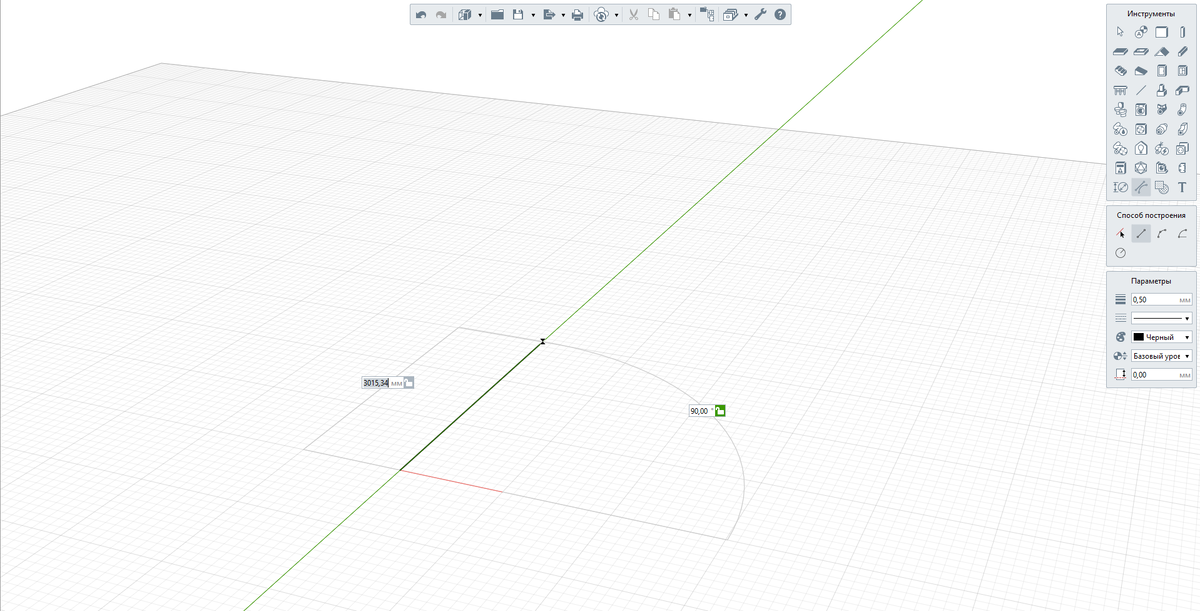Toggle the green lock beside 90,00 angle

[x=721, y=410]
